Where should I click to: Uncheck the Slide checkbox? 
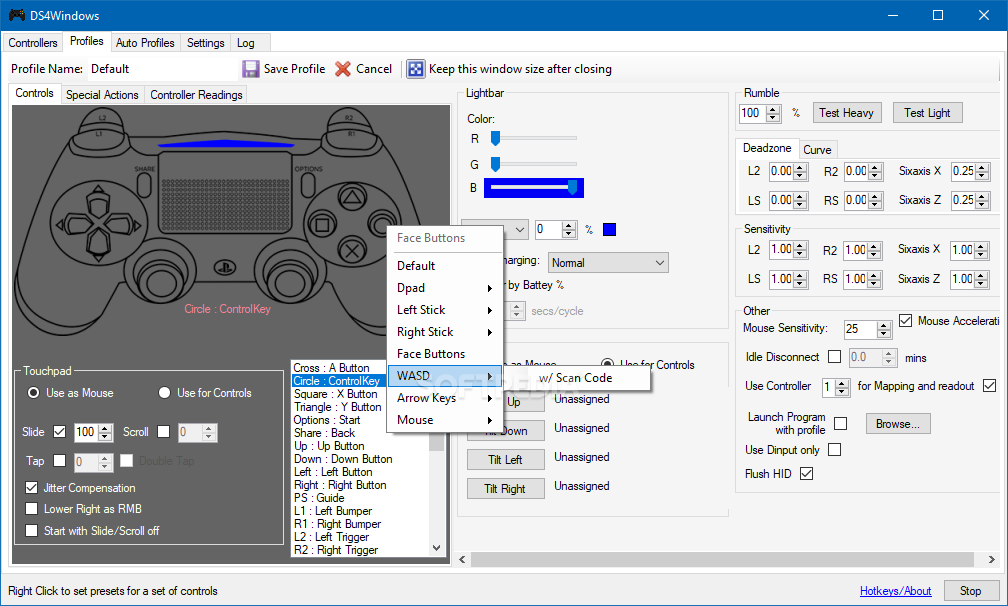60,432
